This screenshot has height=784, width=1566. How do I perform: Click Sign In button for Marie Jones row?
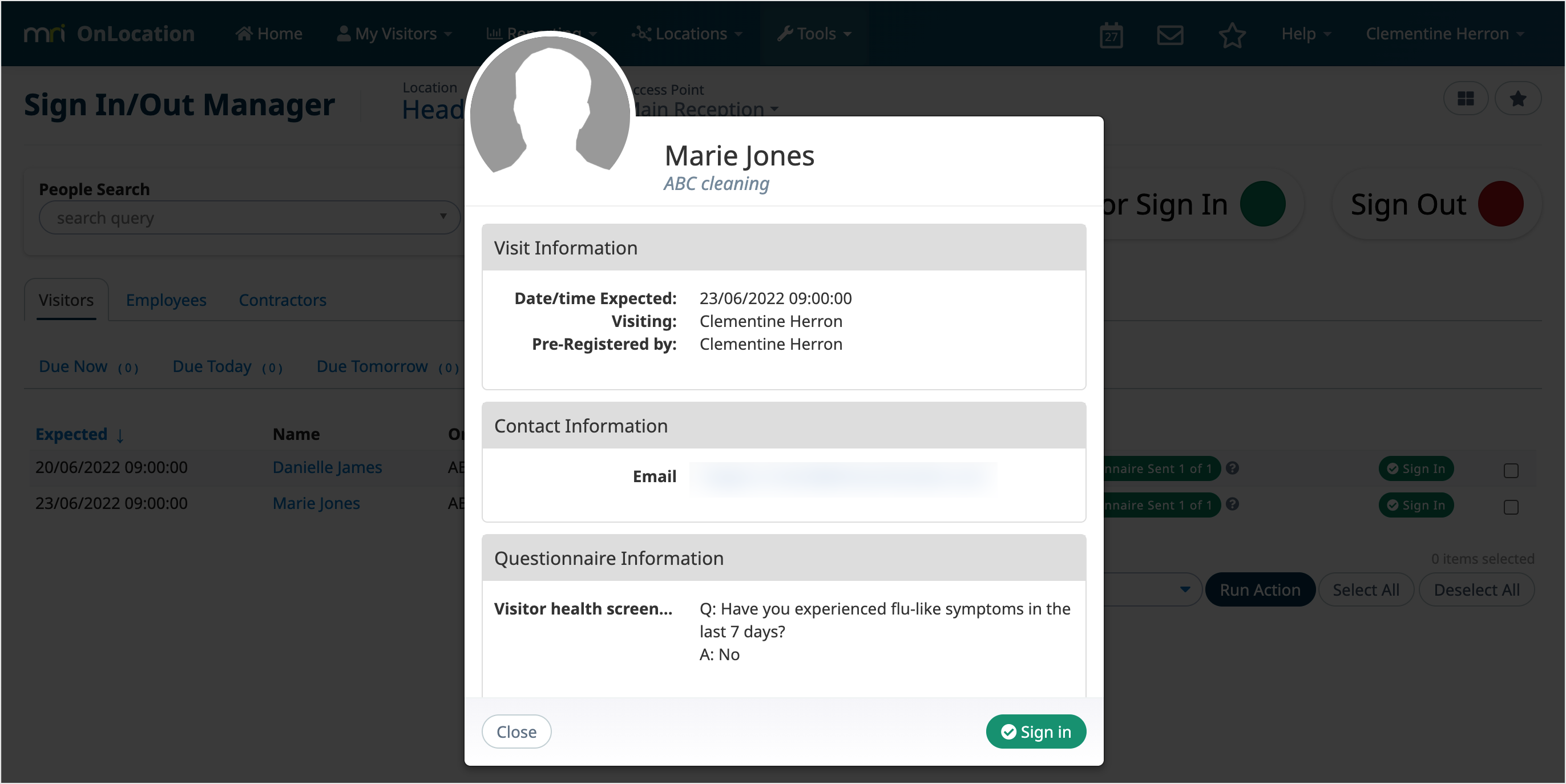tap(1416, 505)
